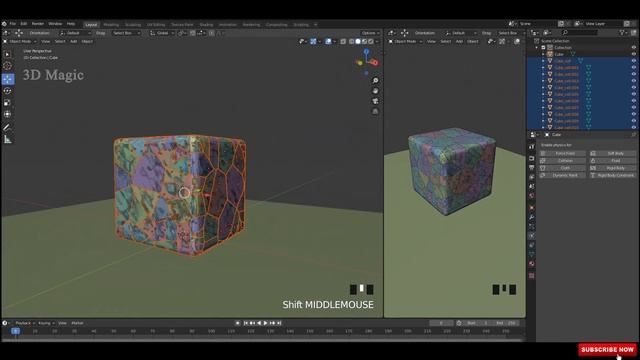Click the outliner search field
This screenshot has width=640, height=360.
pyautogui.click(x=580, y=32)
